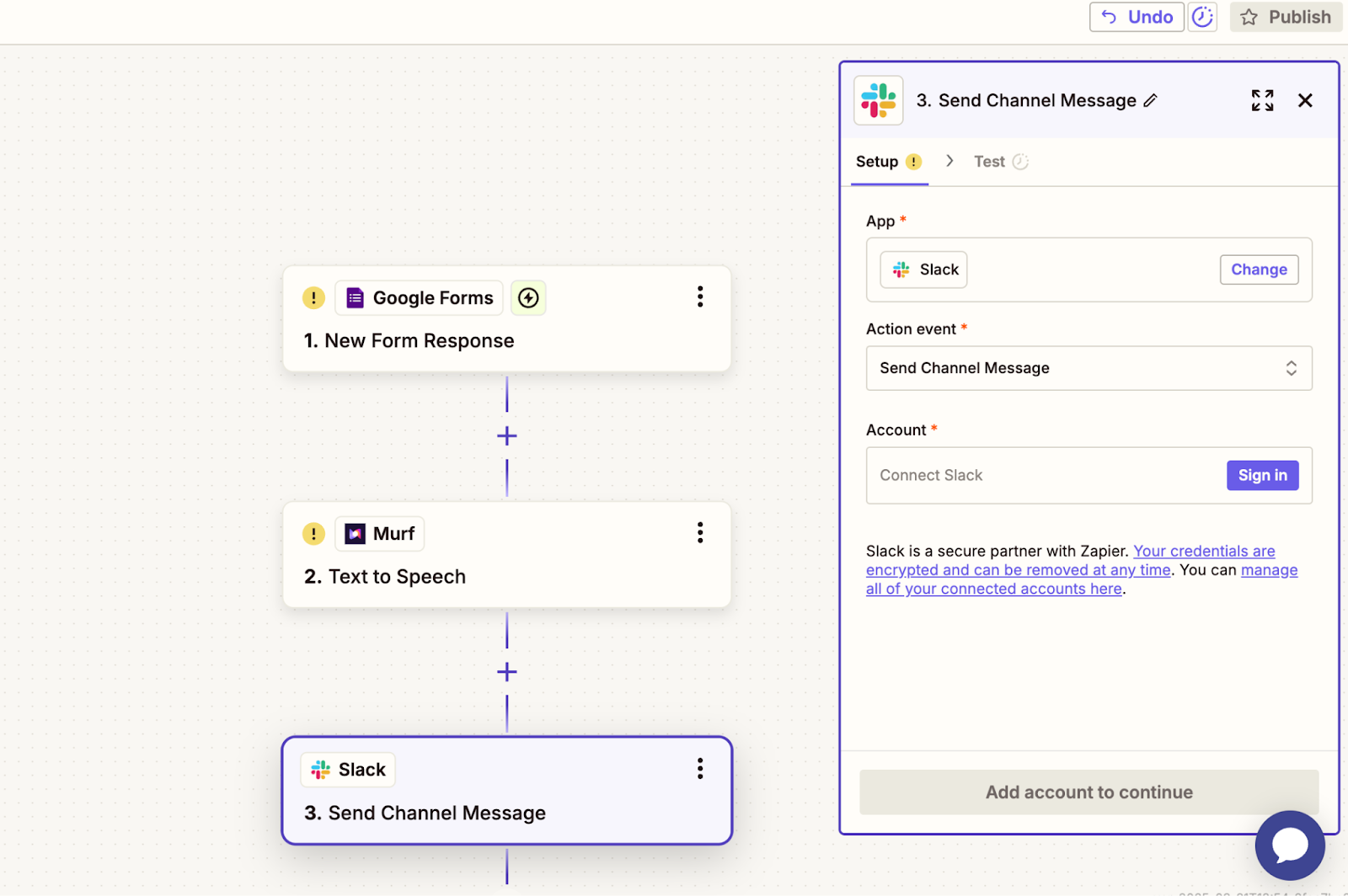Screen dimensions: 1348x896
Task: Click the warning icon on the Murf step
Action: click(x=313, y=533)
